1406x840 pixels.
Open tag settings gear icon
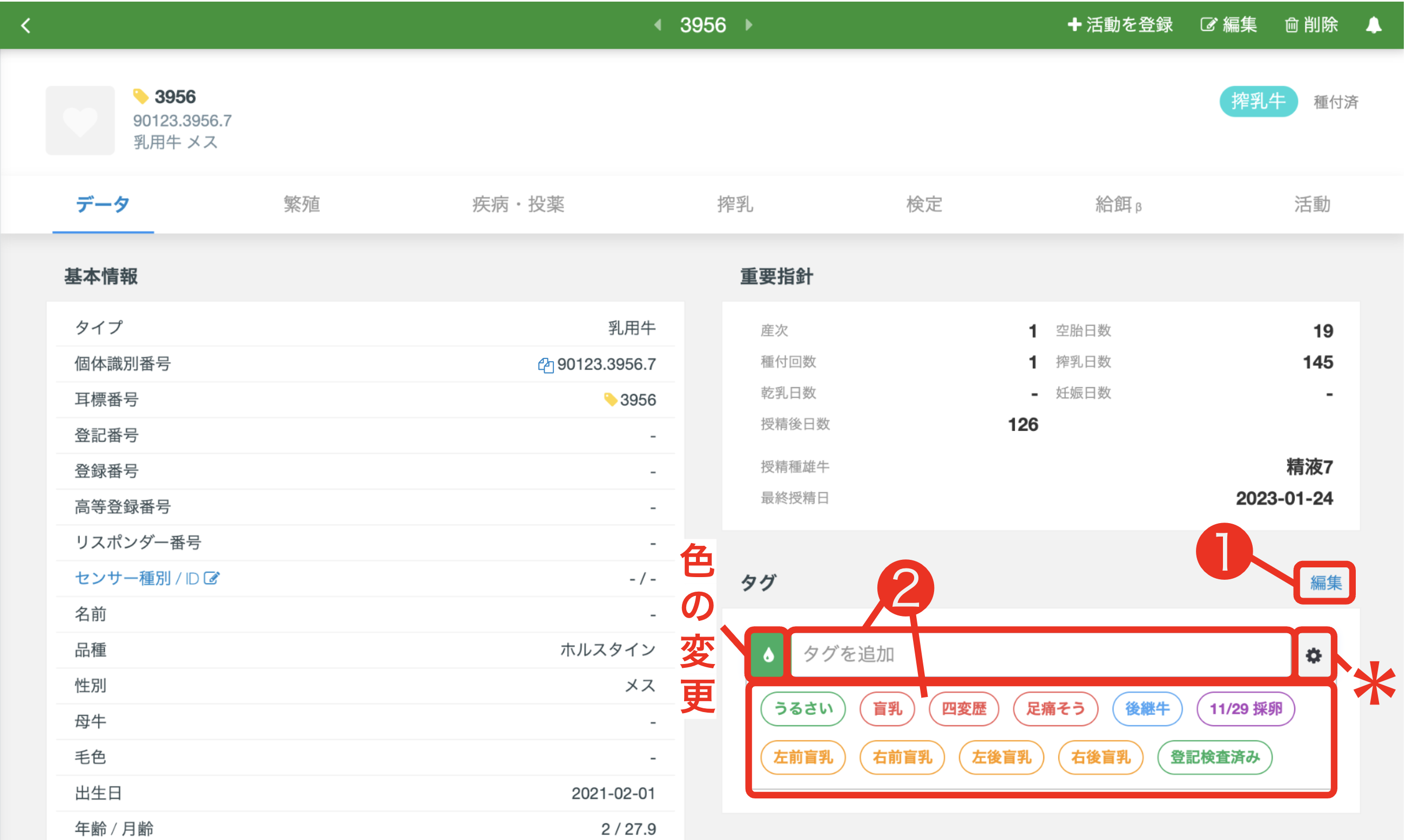point(1314,655)
